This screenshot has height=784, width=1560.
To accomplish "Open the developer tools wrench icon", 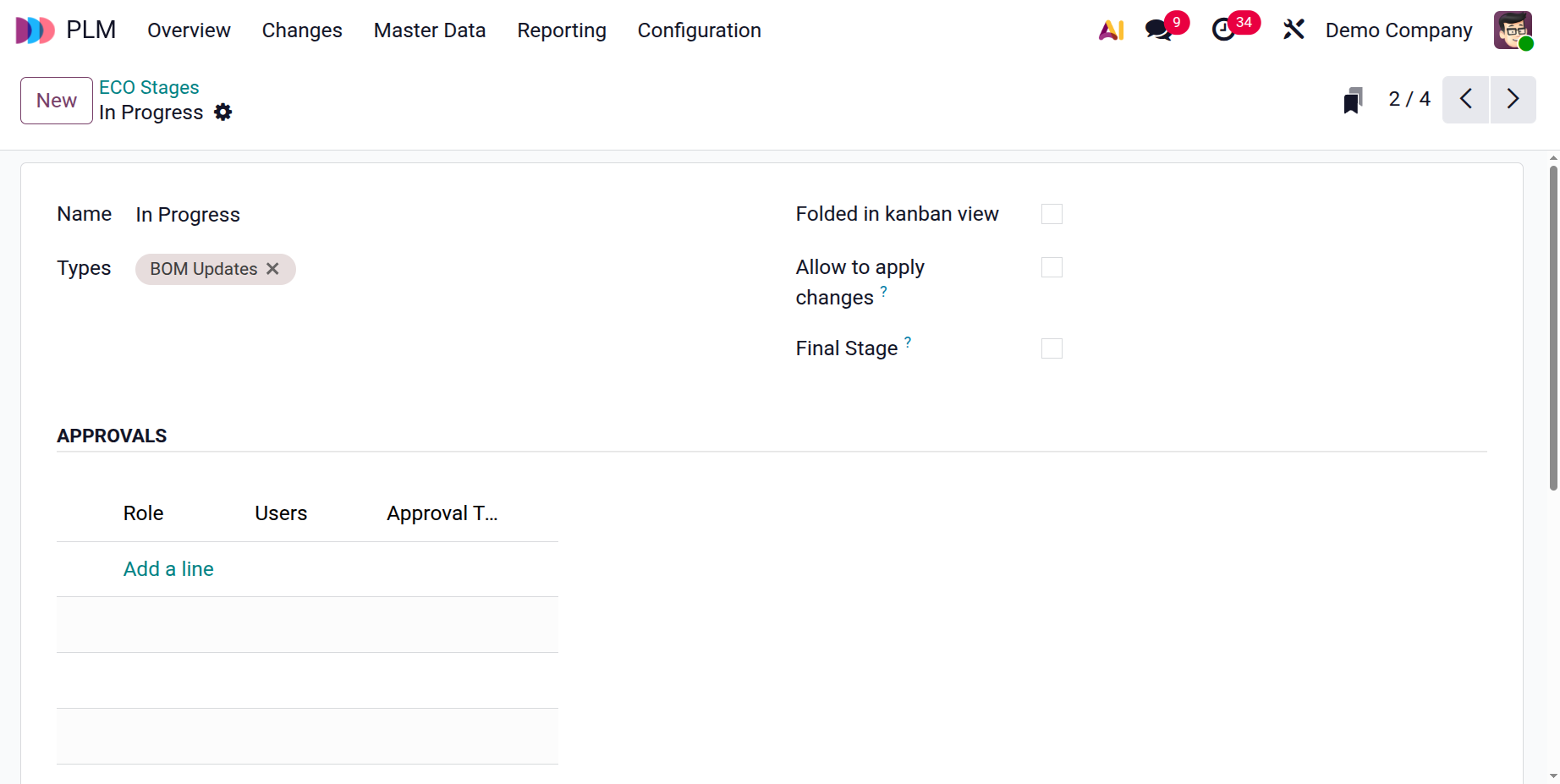I will click(1294, 30).
